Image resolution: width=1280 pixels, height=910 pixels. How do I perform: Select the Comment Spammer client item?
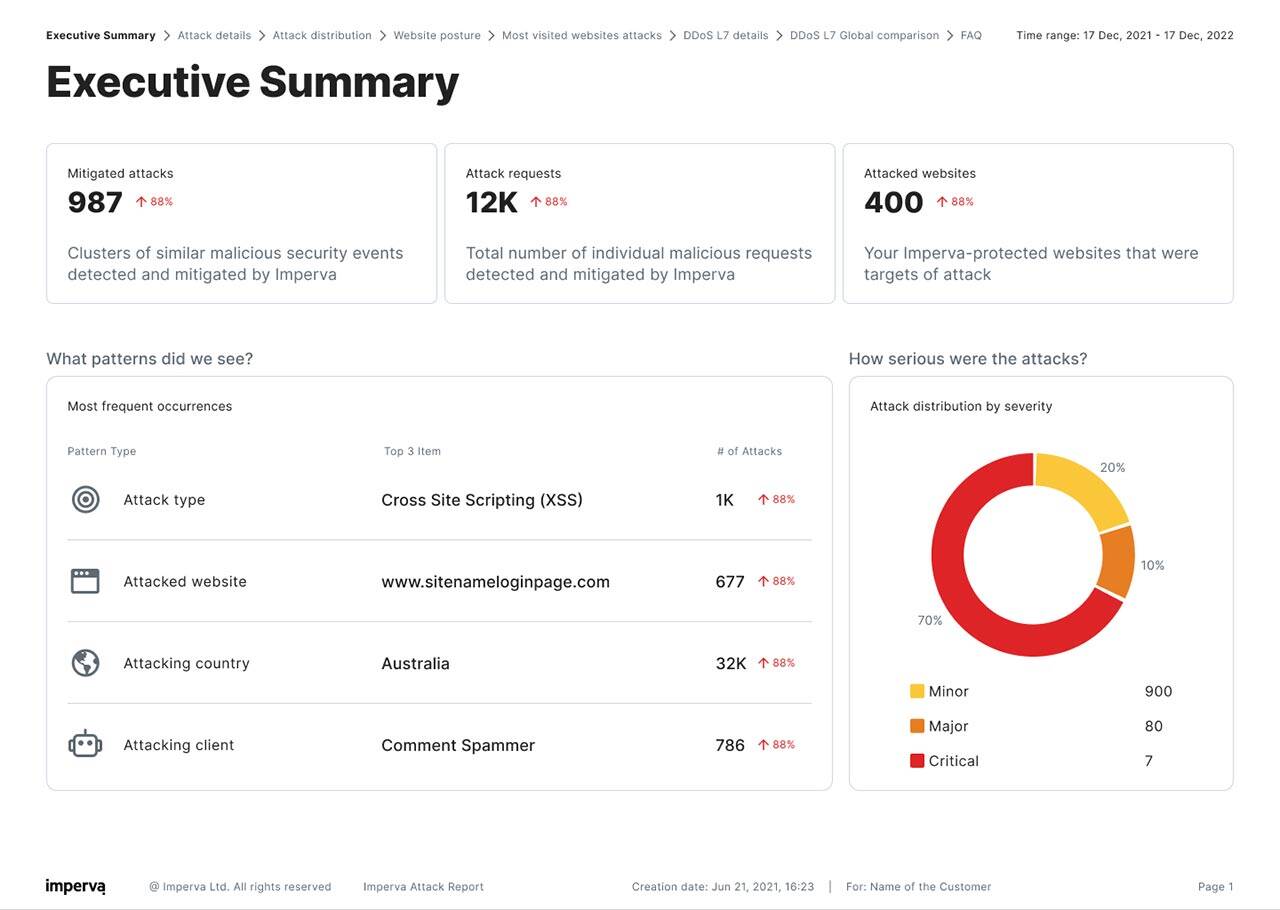coord(458,745)
